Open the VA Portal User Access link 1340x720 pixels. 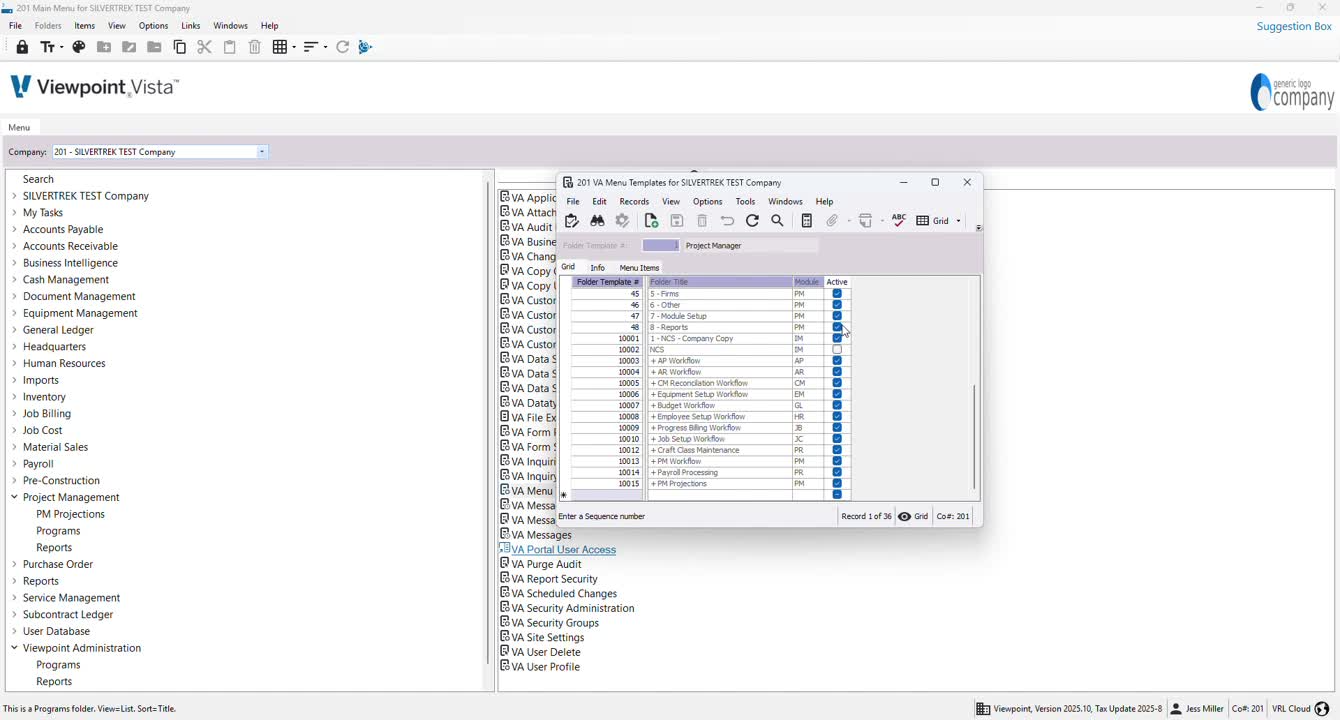[x=564, y=550]
